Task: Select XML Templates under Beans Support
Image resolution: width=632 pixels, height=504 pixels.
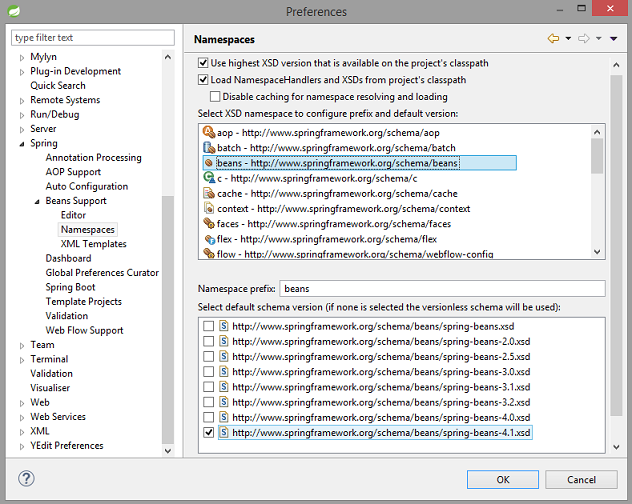Action: pos(94,244)
